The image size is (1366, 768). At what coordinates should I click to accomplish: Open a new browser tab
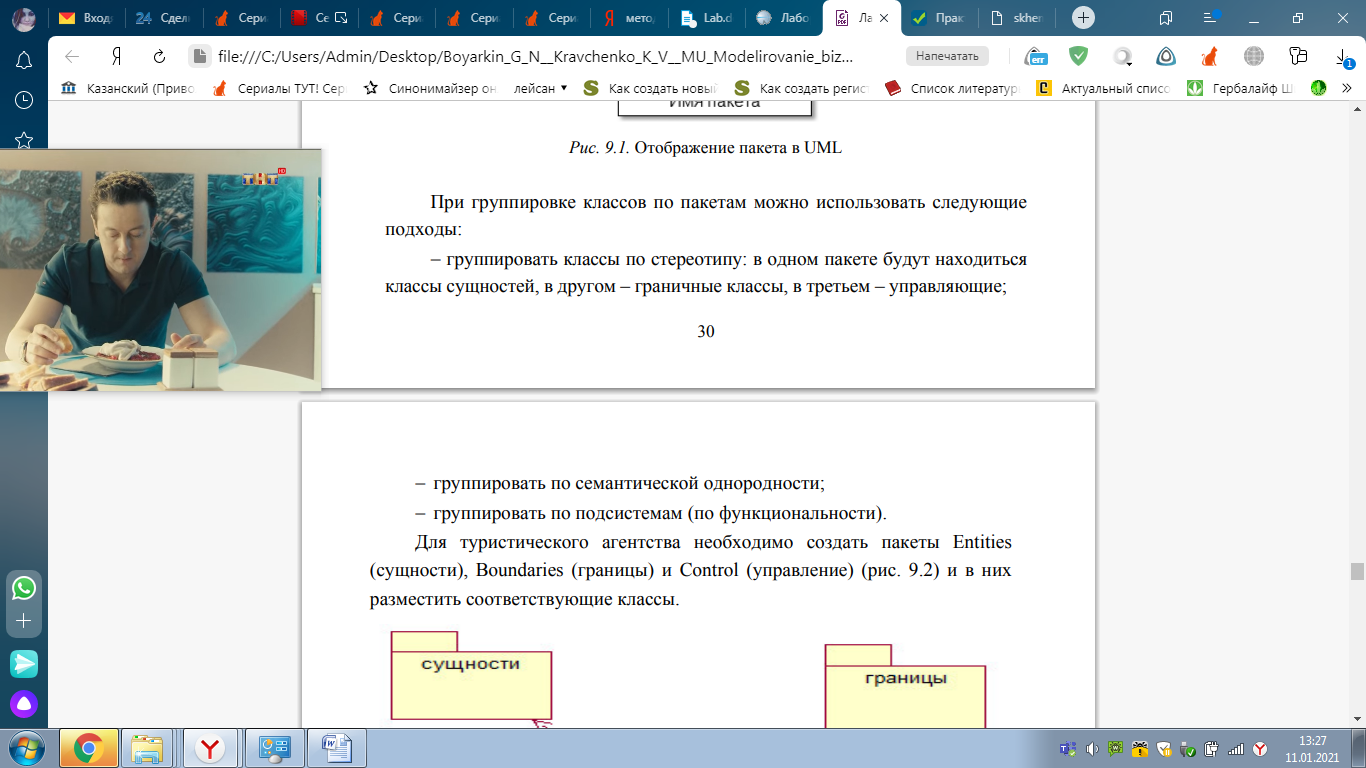pyautogui.click(x=1083, y=18)
